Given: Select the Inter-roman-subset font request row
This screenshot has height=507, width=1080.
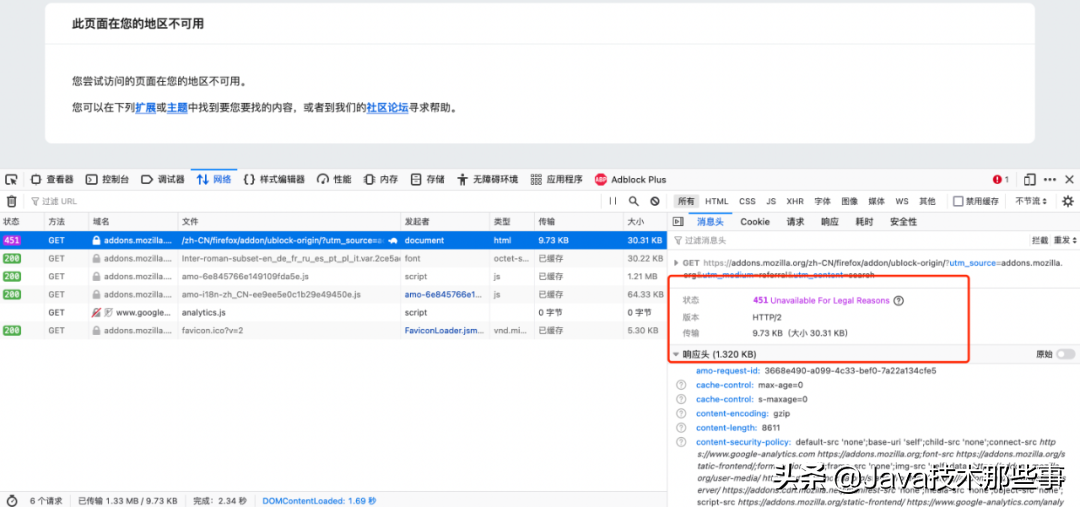Looking at the screenshot, I should pyautogui.click(x=333, y=258).
